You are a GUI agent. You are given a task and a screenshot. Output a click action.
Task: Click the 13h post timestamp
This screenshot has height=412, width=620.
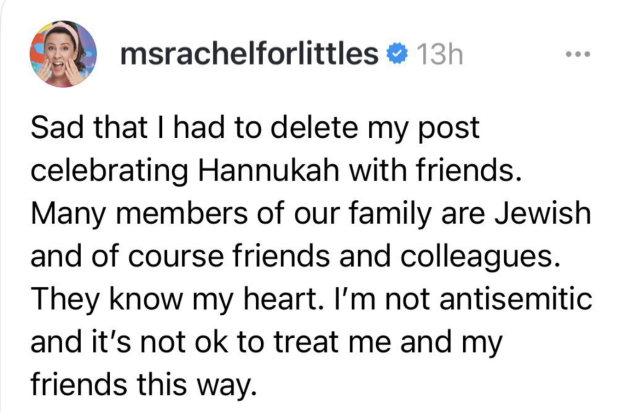(x=440, y=54)
